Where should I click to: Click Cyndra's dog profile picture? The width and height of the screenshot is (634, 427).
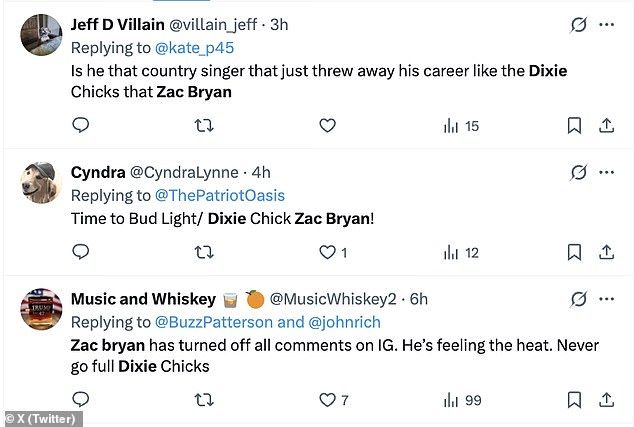[x=41, y=182]
